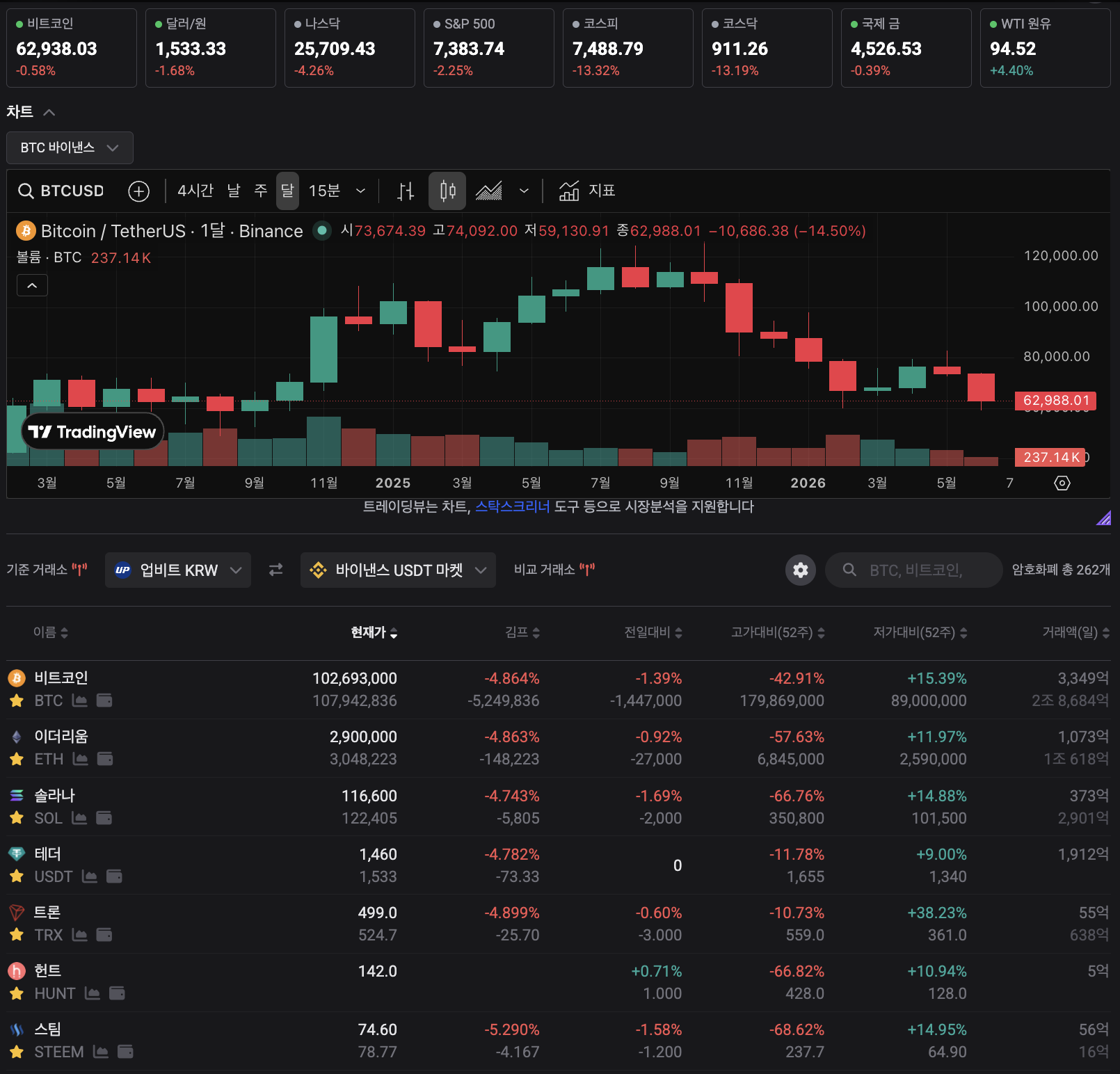
Task: Sort by 김프 column header
Action: click(522, 632)
